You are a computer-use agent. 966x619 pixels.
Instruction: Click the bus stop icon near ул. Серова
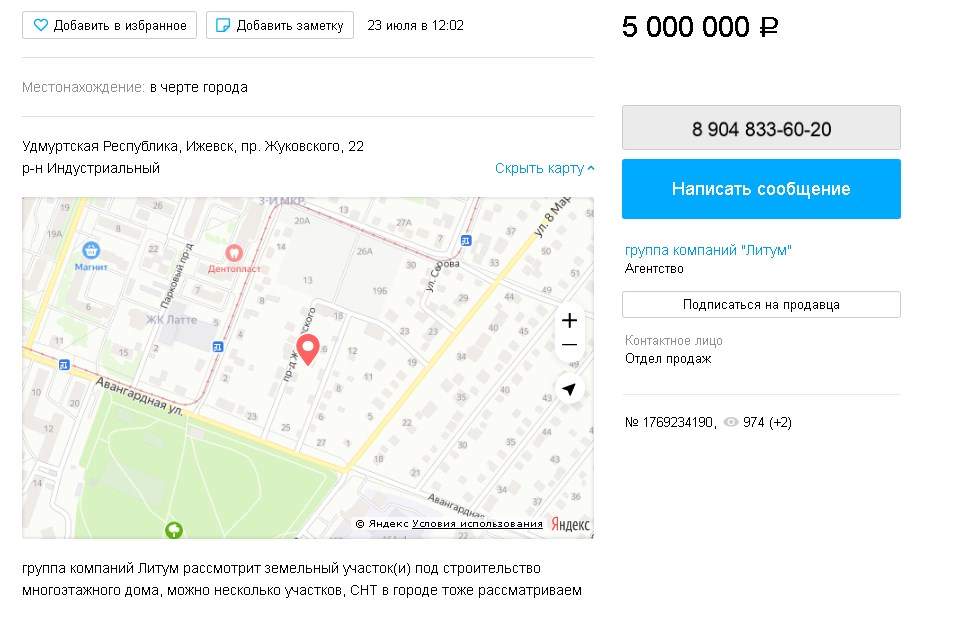(466, 240)
